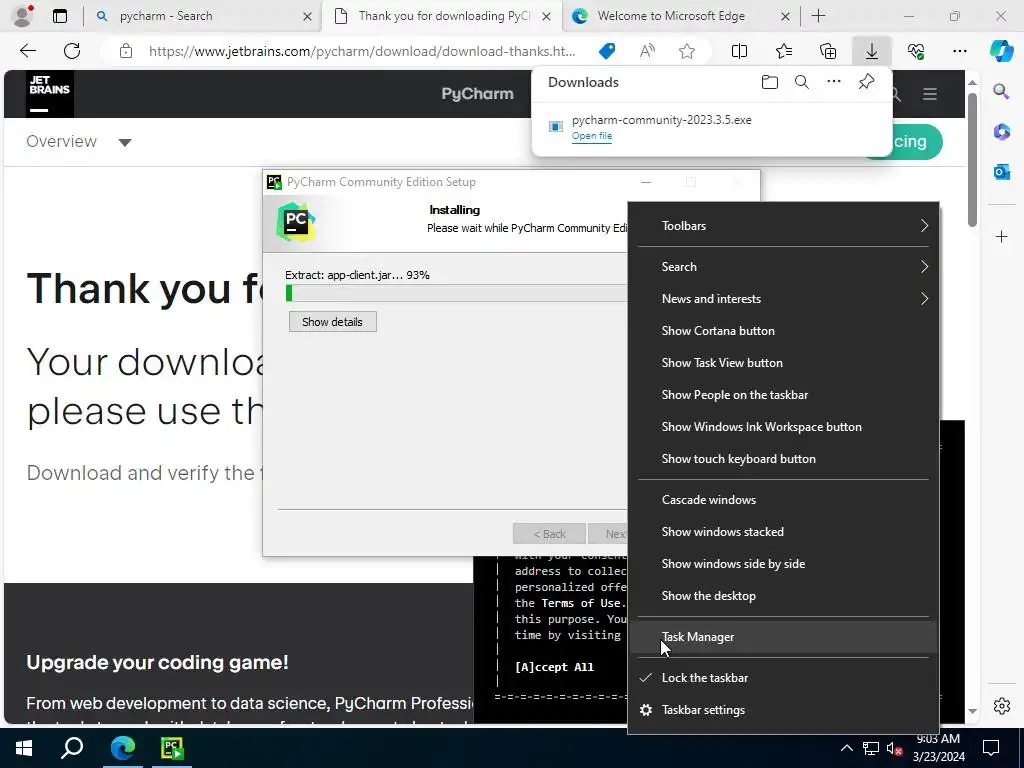The height and width of the screenshot is (768, 1024).
Task: Open the tab actions menu icon
Action: [60, 16]
